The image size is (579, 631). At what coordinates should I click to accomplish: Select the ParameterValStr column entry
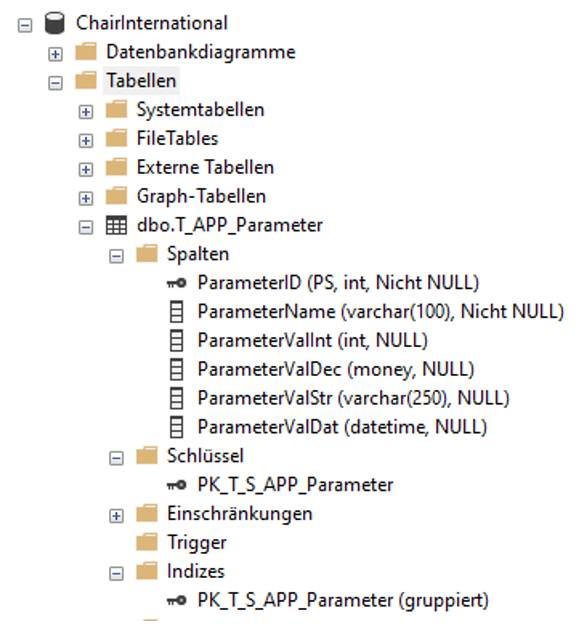click(353, 398)
